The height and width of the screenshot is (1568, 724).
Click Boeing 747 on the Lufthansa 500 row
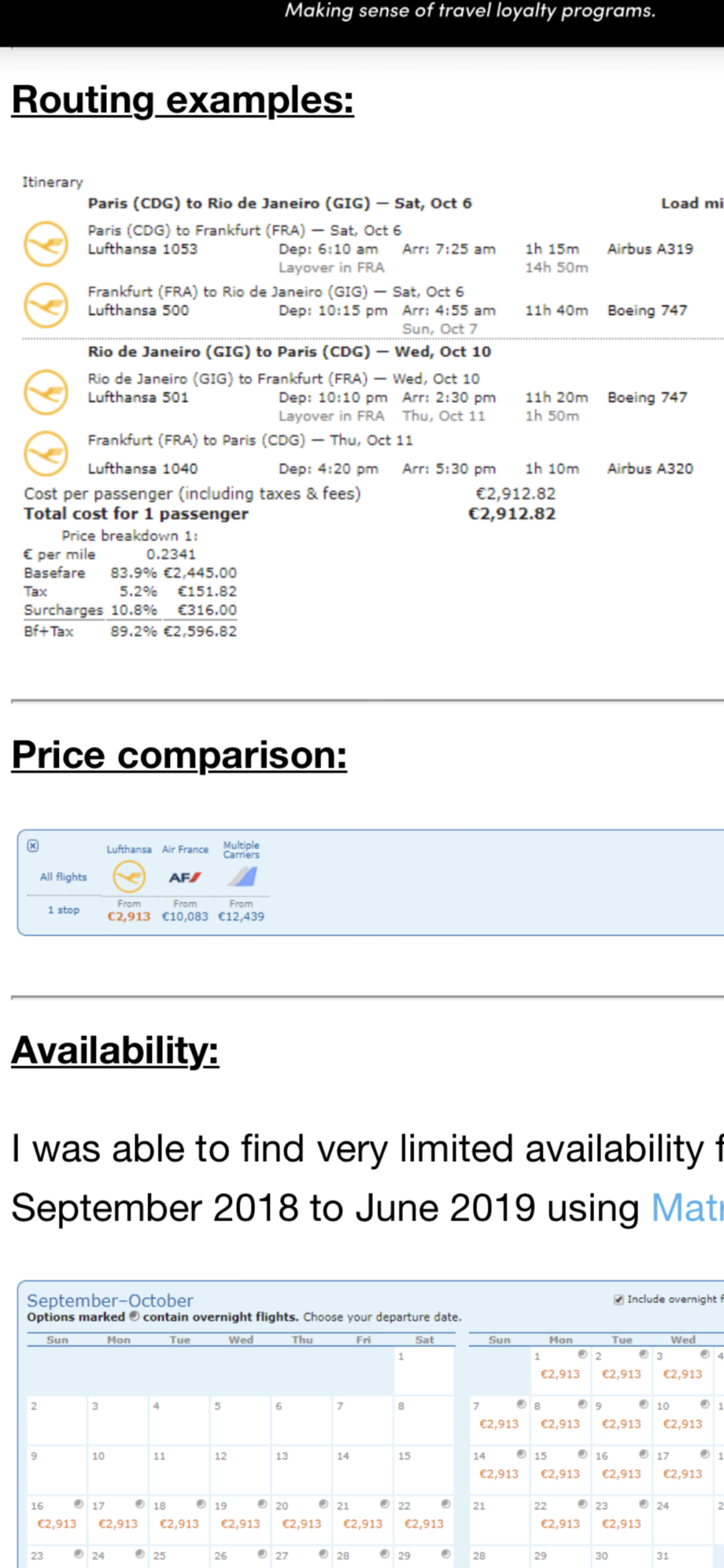647,310
